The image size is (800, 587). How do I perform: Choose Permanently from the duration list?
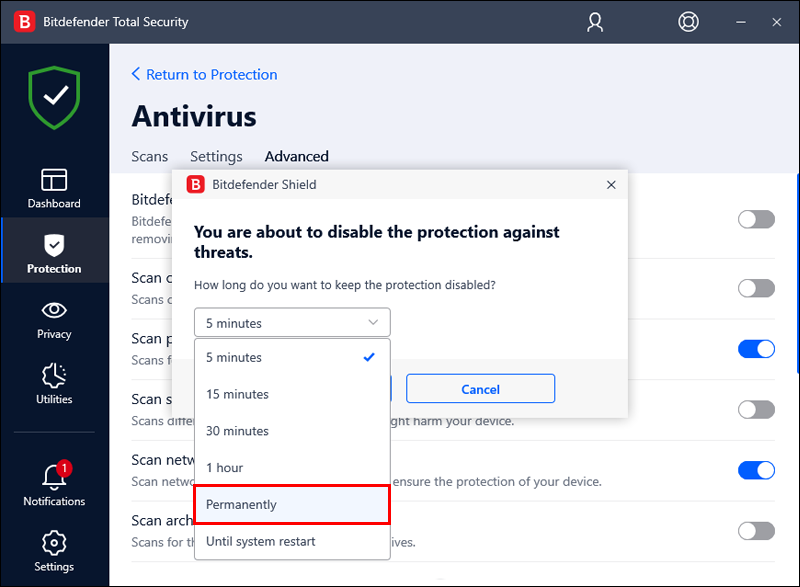pyautogui.click(x=292, y=504)
